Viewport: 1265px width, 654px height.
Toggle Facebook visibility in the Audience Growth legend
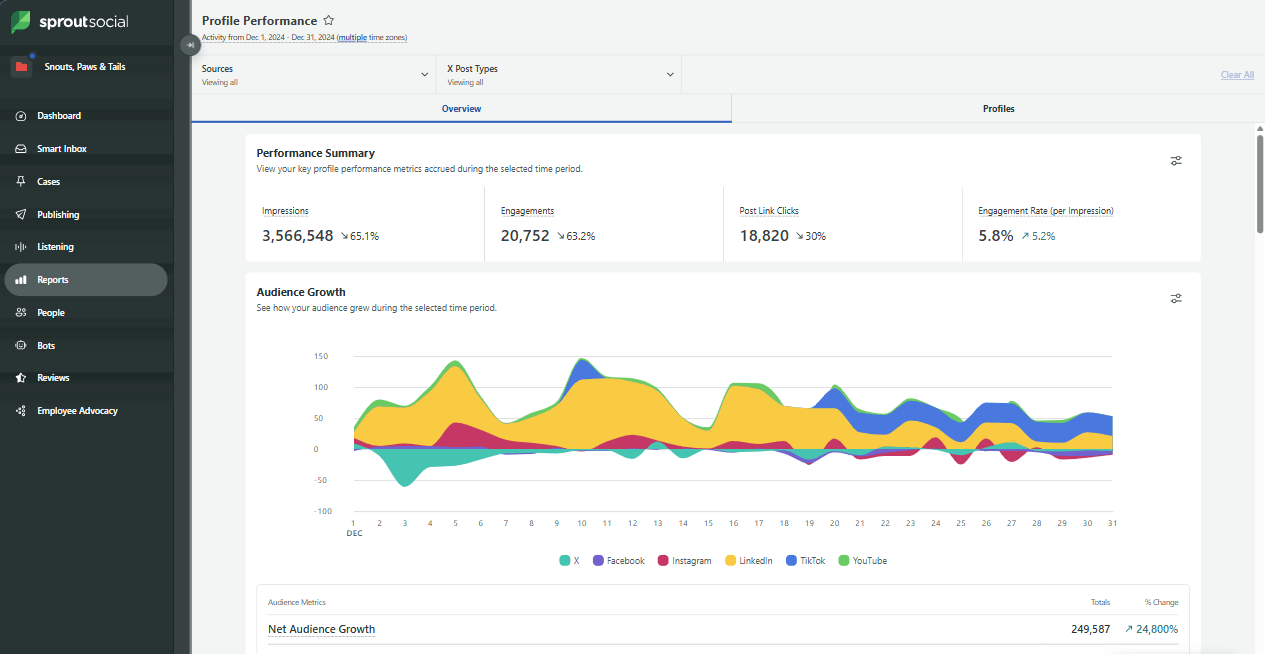point(618,560)
